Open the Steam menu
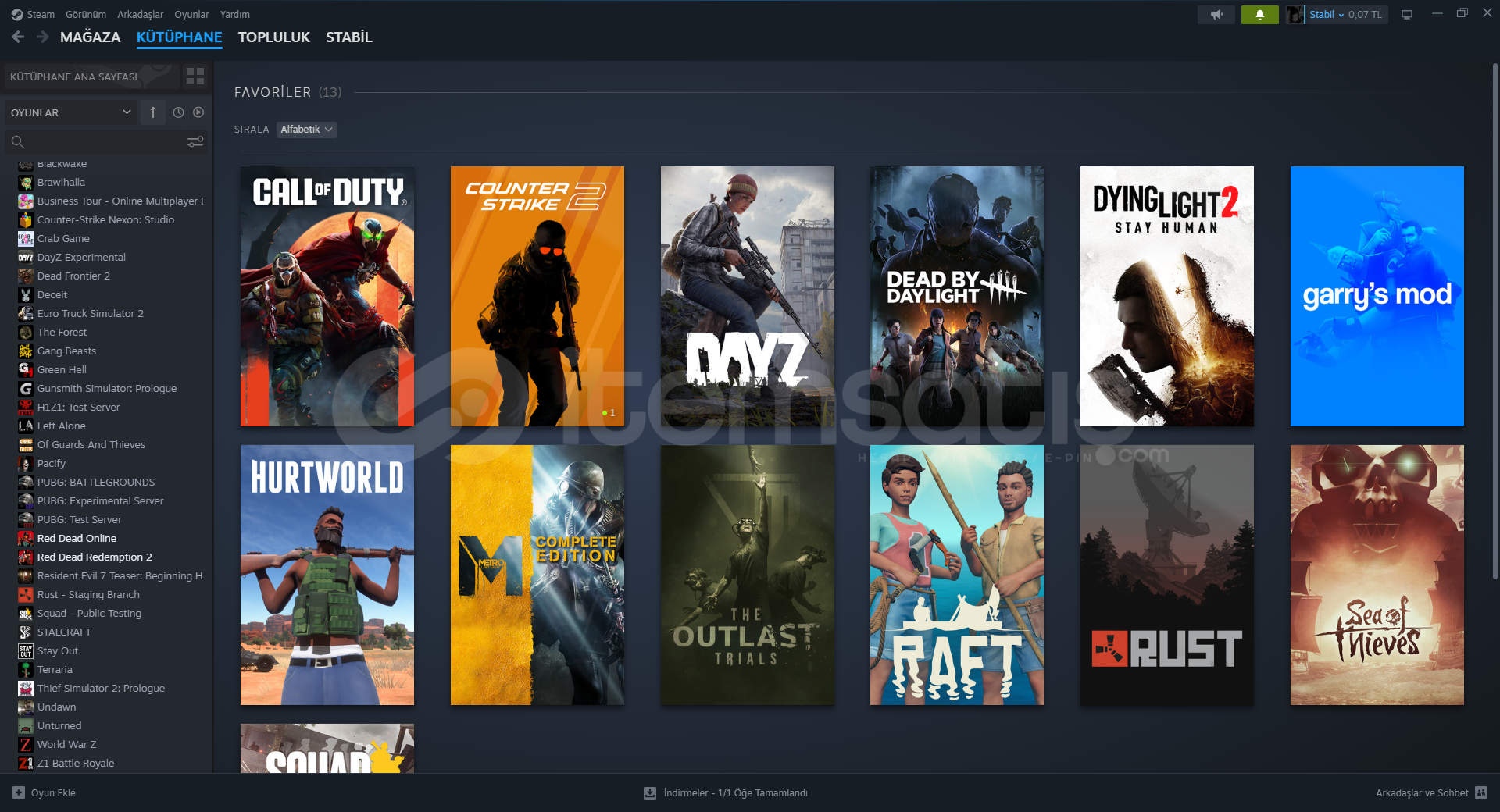The height and width of the screenshot is (812, 1500). click(x=41, y=14)
